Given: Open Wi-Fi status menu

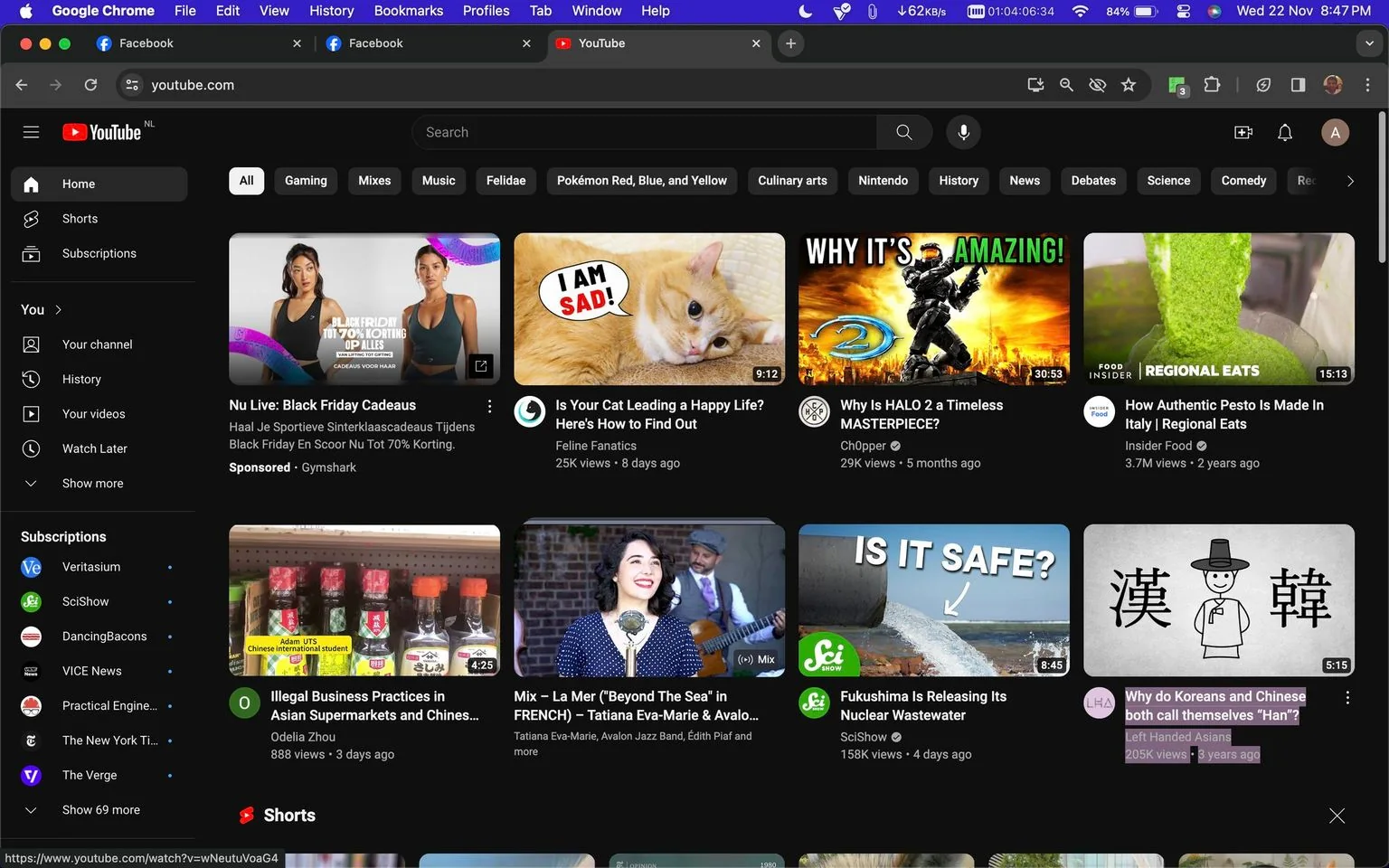Looking at the screenshot, I should [1080, 11].
